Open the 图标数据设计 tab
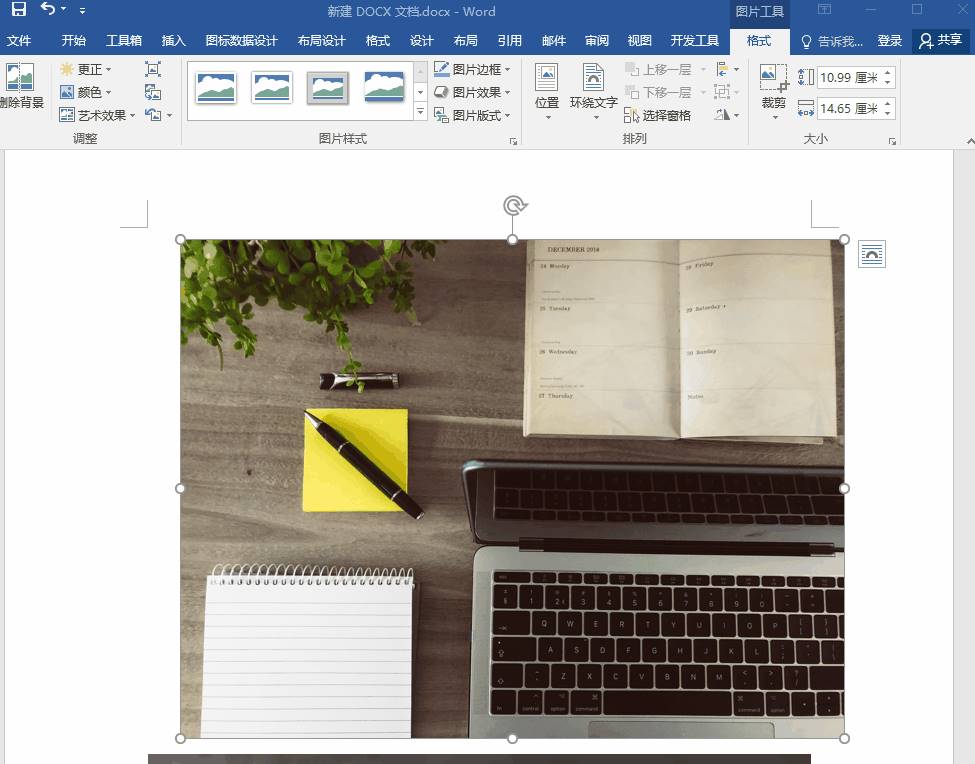The width and height of the screenshot is (975, 764). point(241,40)
